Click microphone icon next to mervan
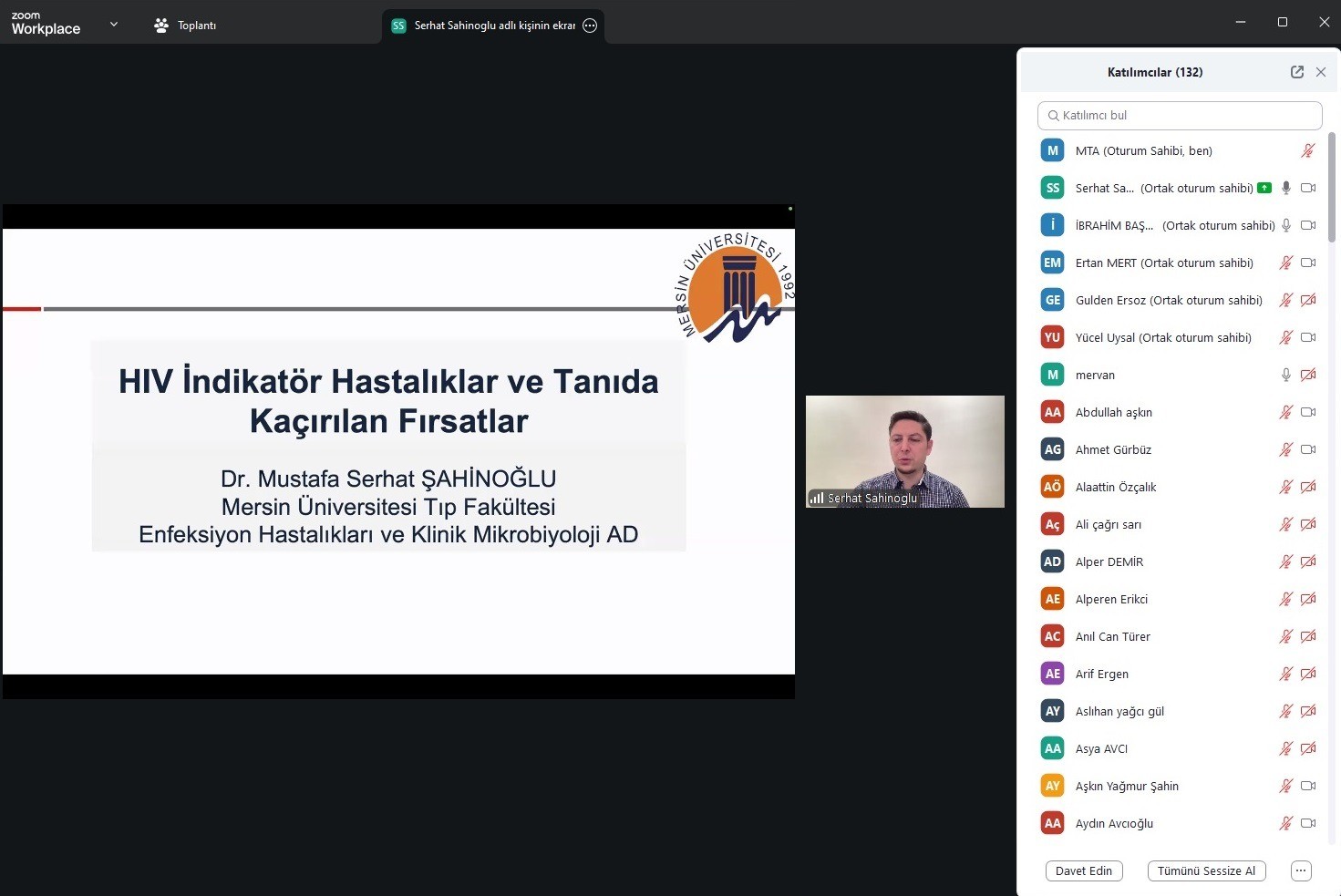Viewport: 1341px width, 896px height. (x=1285, y=375)
